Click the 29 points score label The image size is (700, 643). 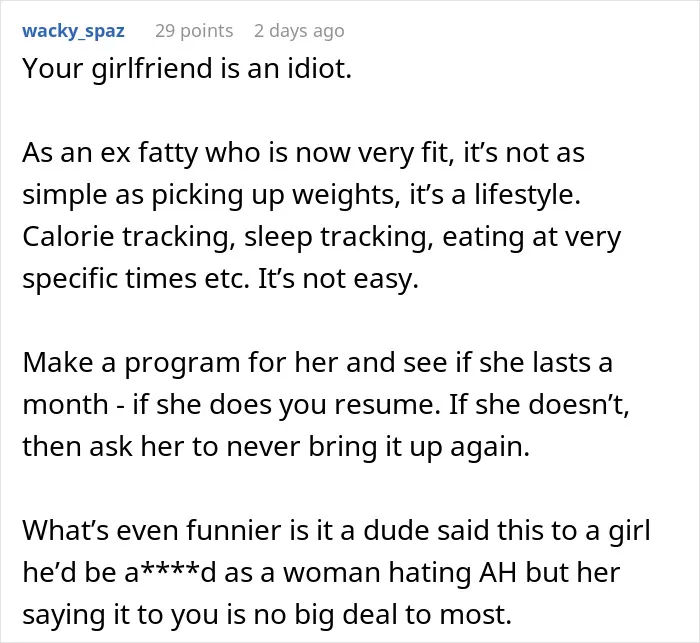(194, 31)
